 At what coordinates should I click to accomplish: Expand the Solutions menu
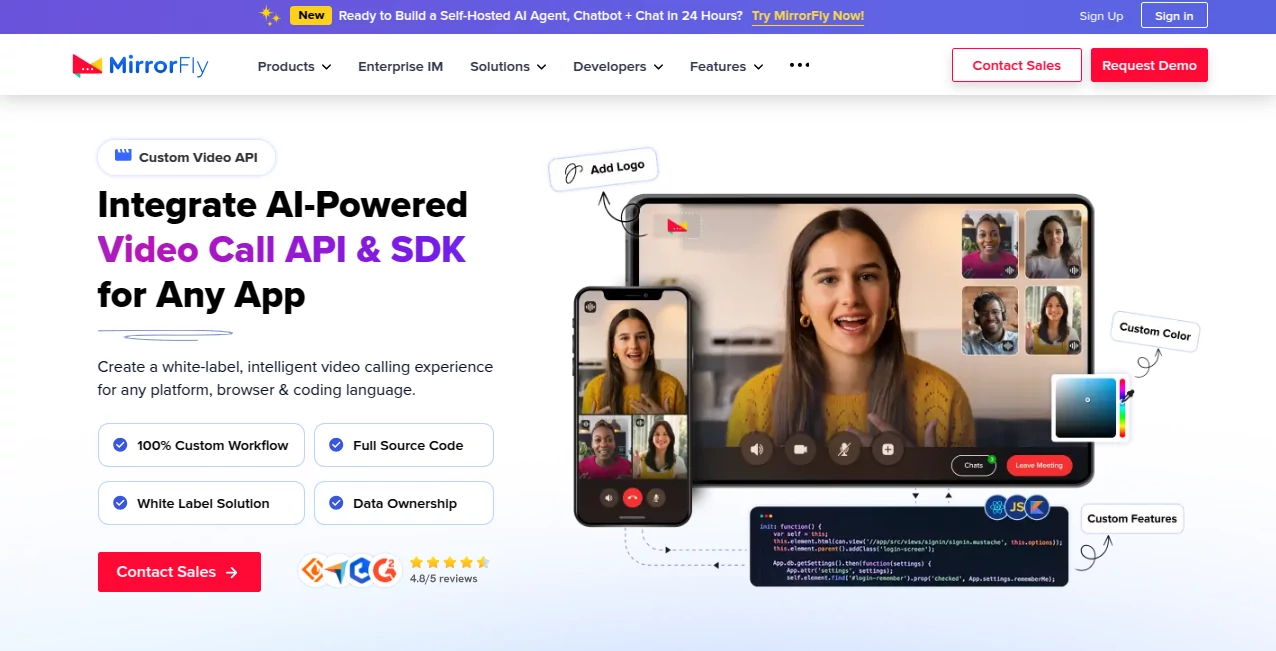click(507, 66)
